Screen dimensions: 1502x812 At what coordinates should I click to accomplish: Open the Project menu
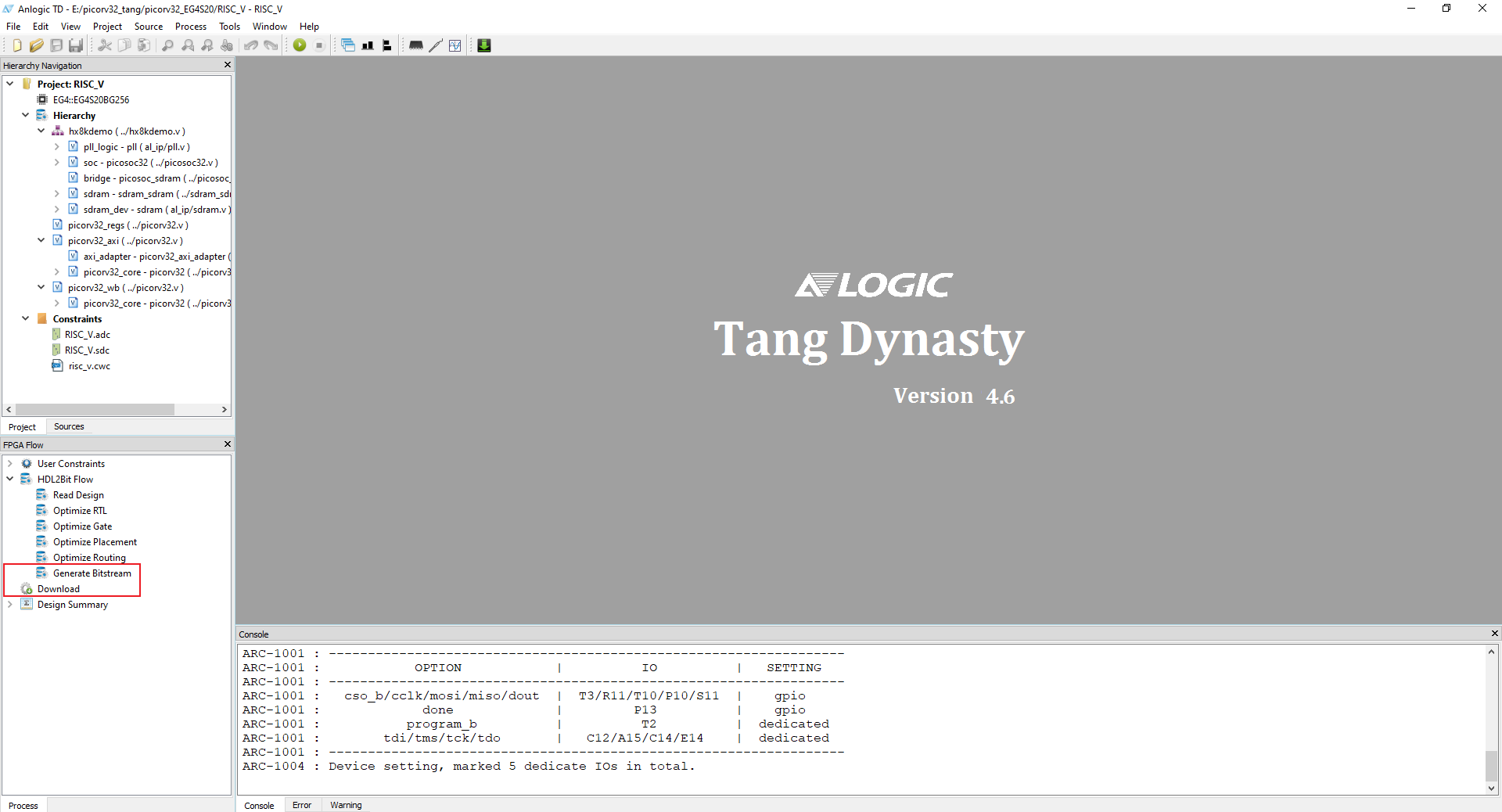(x=107, y=27)
